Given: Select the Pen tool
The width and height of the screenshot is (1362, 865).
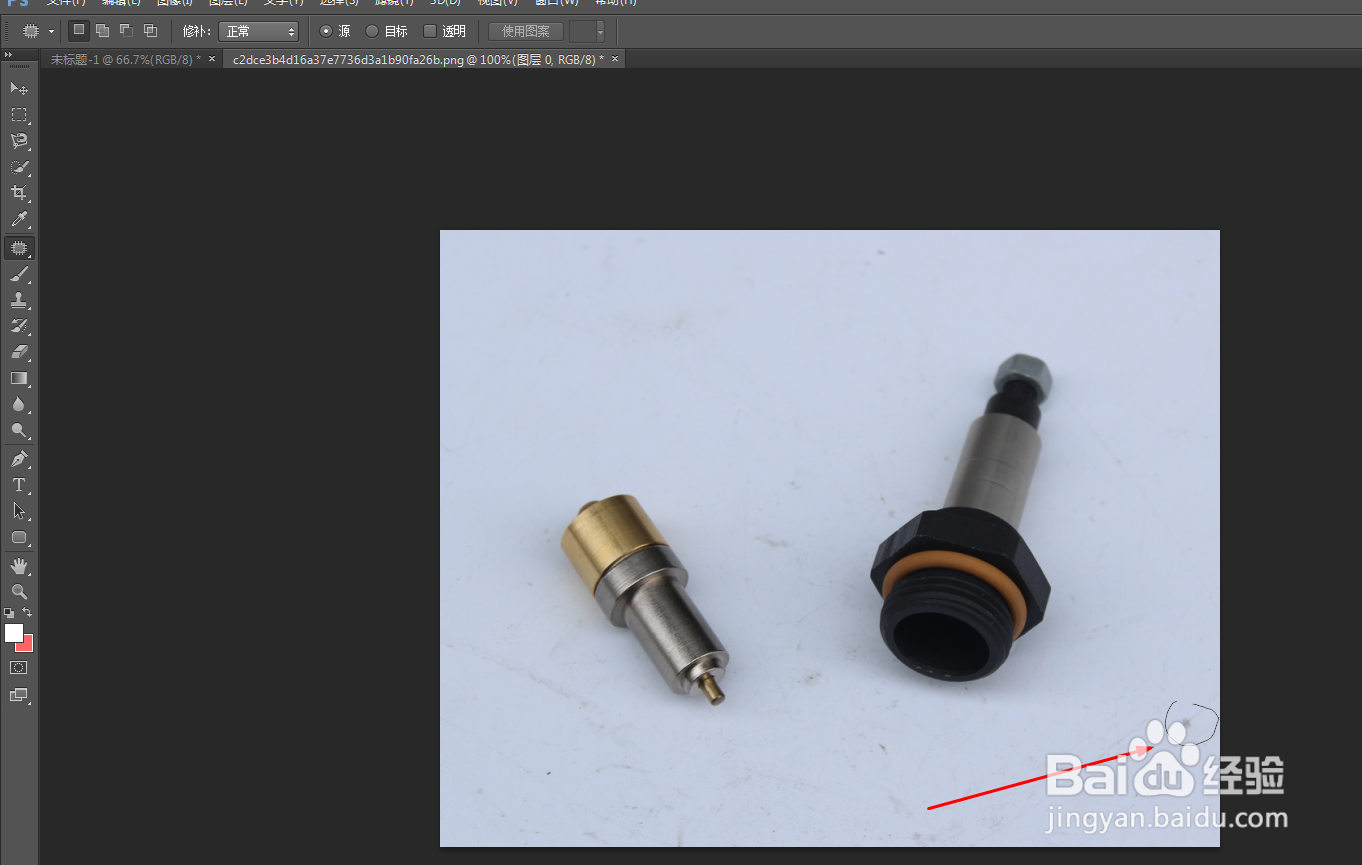Looking at the screenshot, I should pyautogui.click(x=19, y=459).
